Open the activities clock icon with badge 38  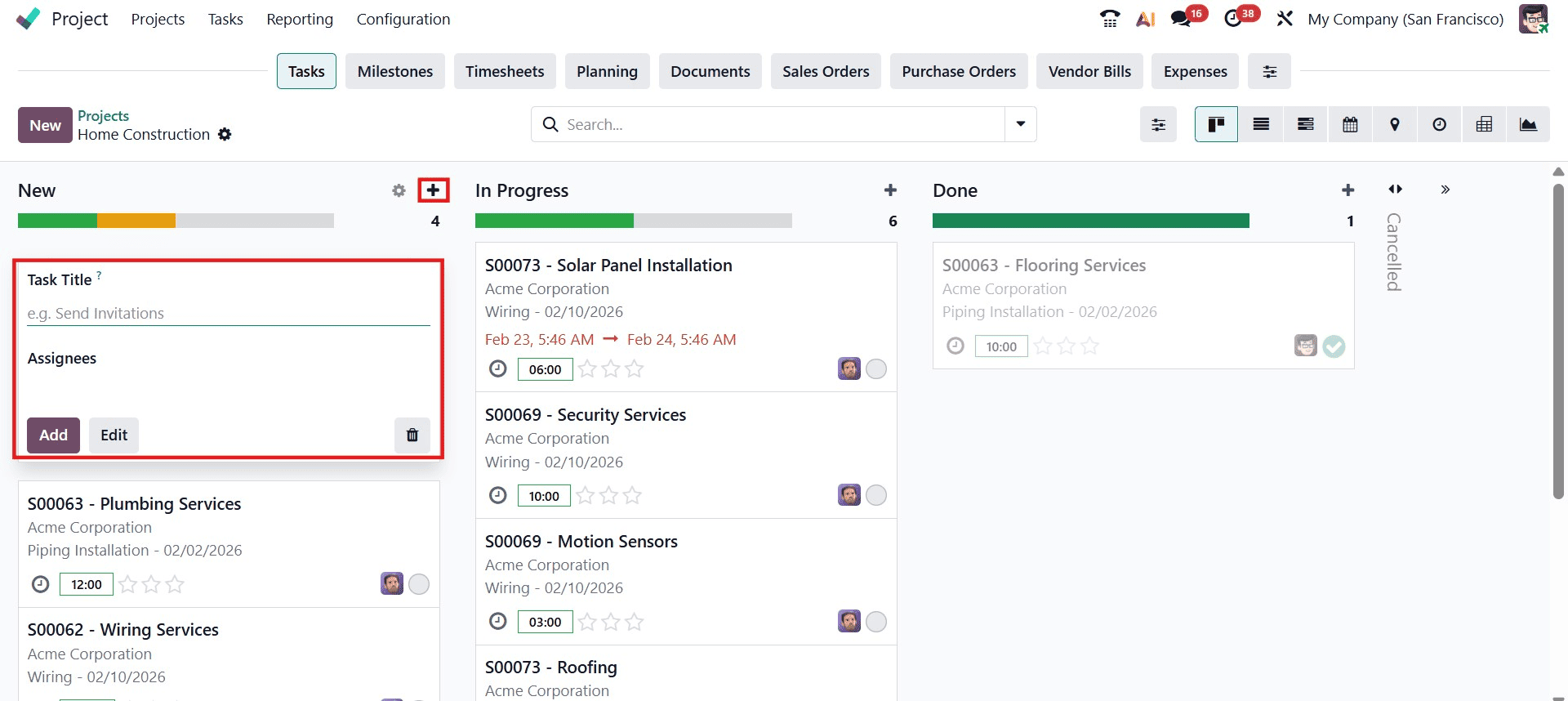point(1233,19)
